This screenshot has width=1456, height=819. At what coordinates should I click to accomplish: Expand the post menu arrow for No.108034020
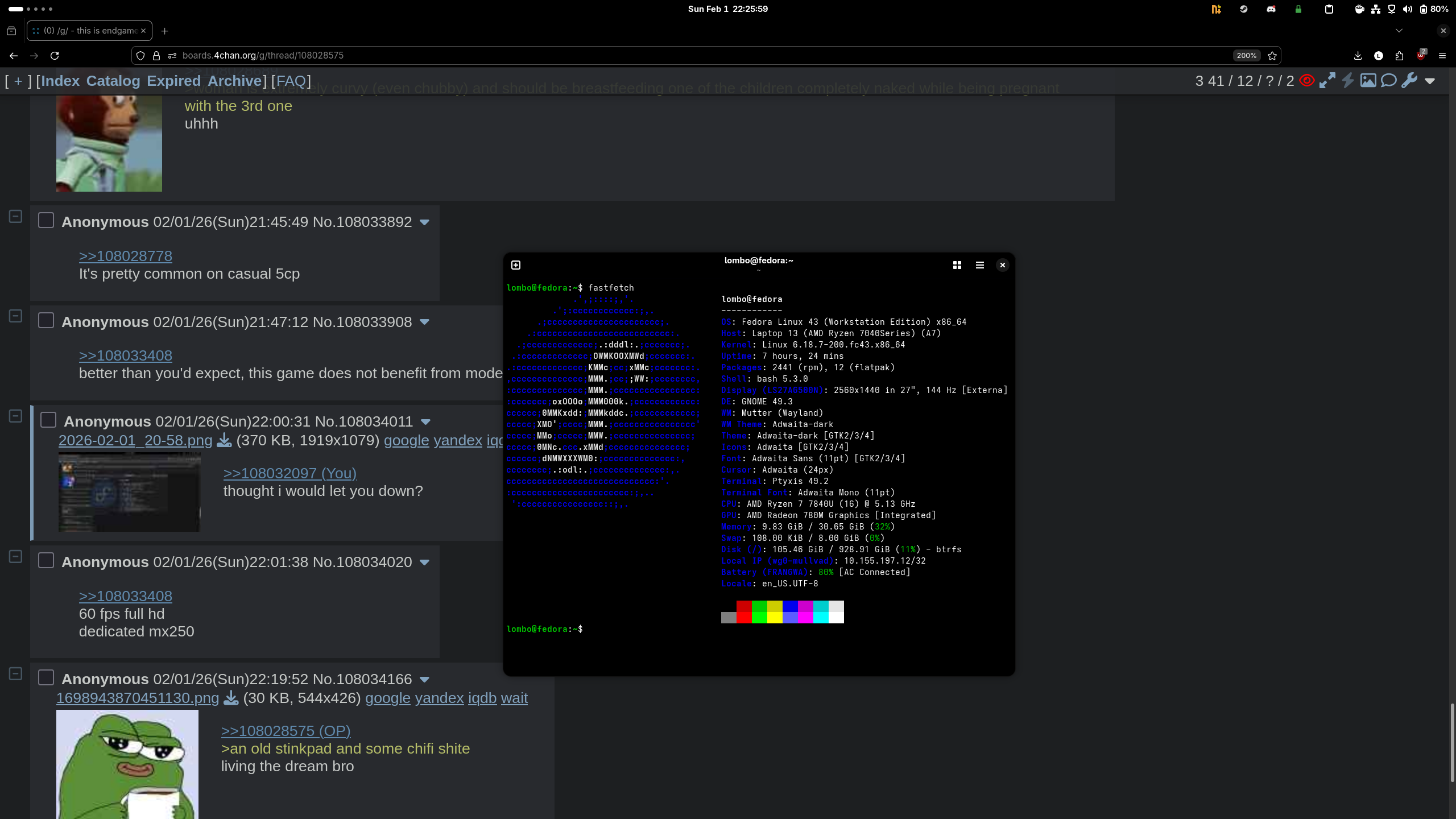point(424,562)
